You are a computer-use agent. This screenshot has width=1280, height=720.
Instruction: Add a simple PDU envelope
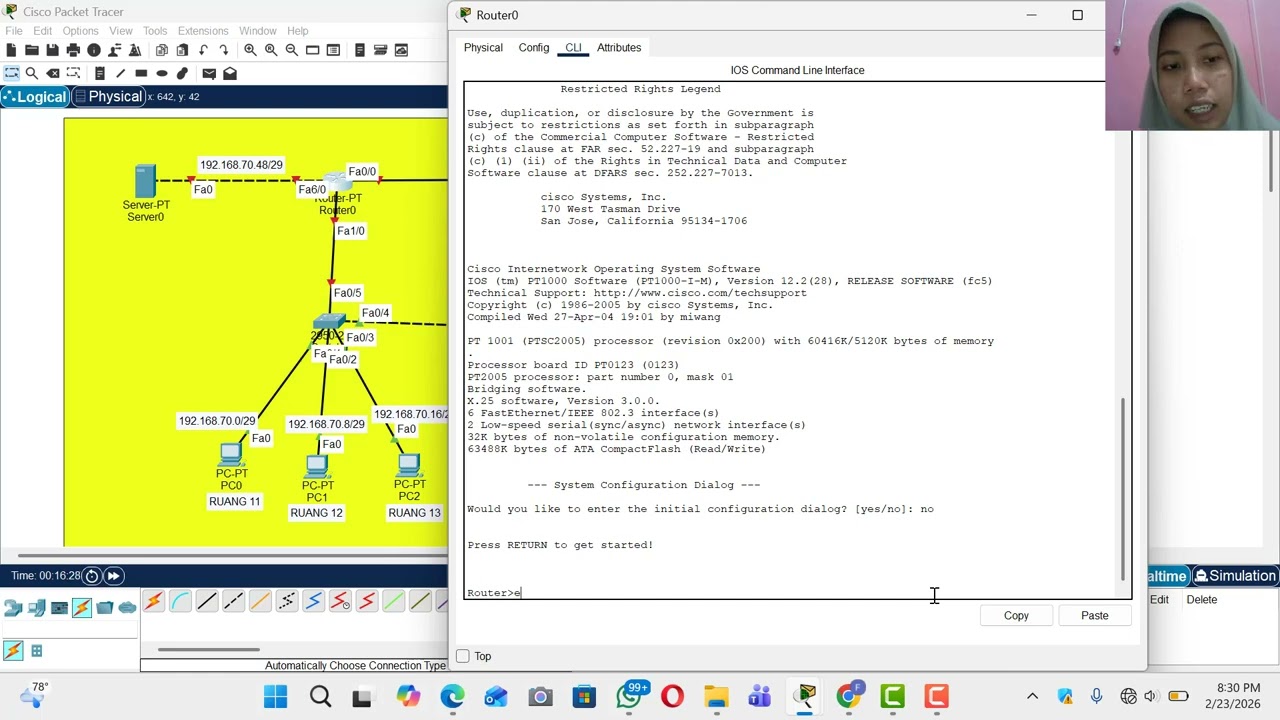pyautogui.click(x=209, y=73)
